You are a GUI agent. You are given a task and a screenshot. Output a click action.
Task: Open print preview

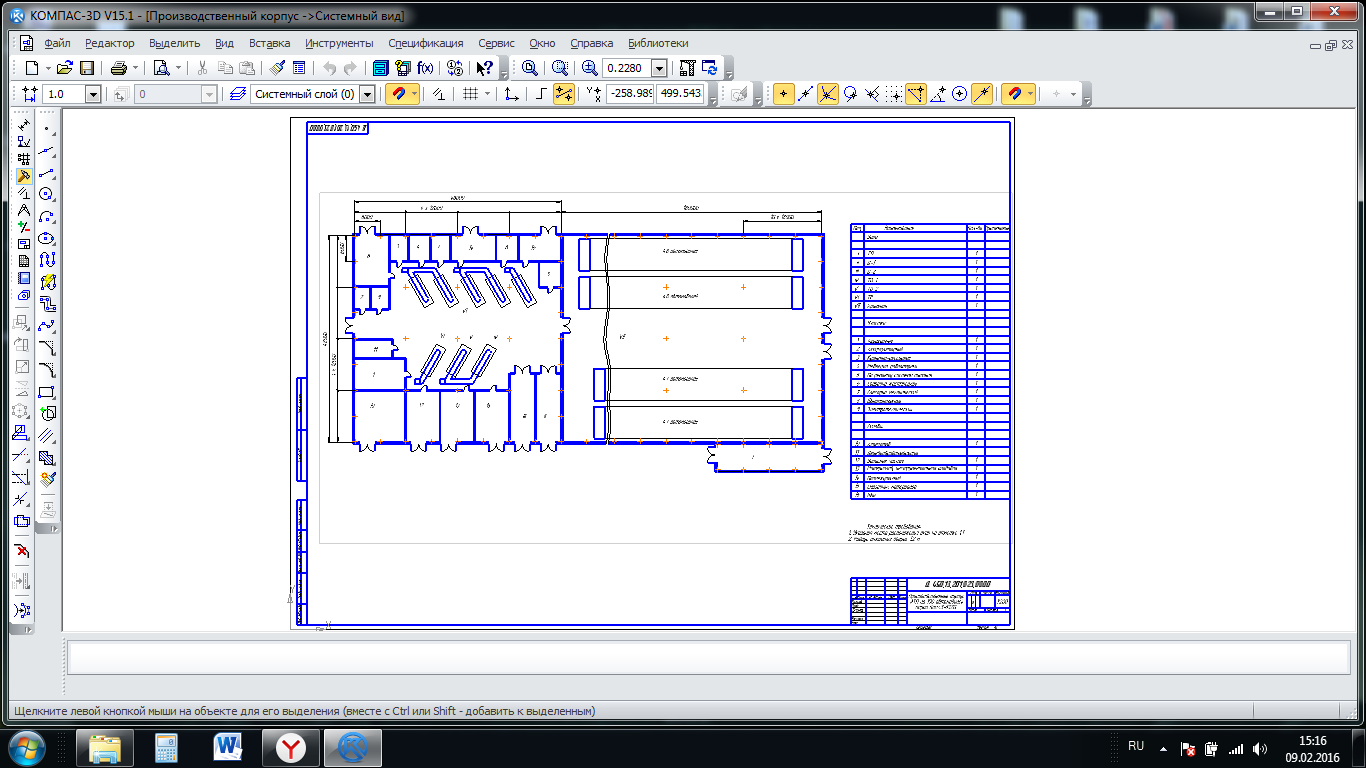(160, 68)
